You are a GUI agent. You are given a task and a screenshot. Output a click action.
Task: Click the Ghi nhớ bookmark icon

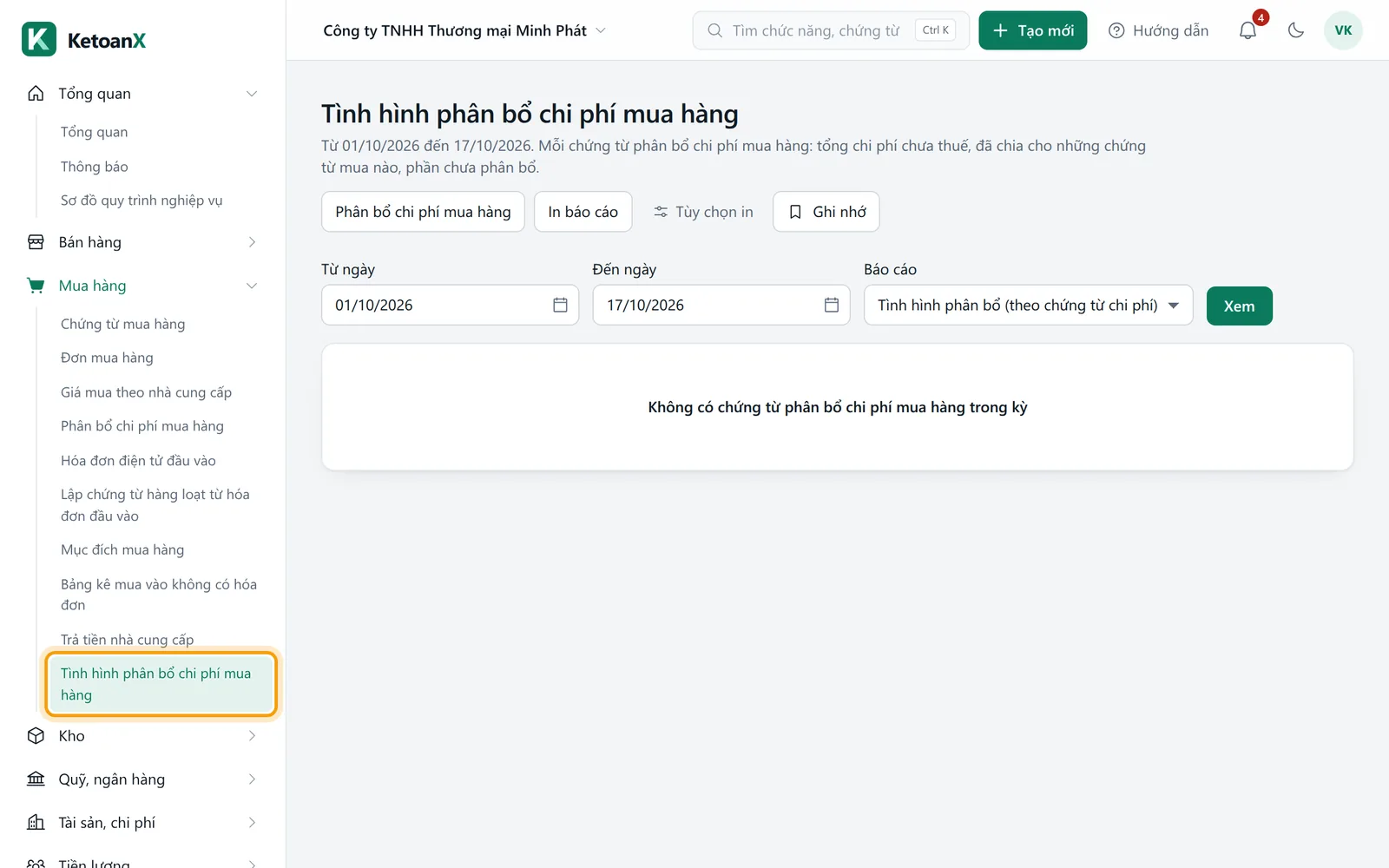795,212
